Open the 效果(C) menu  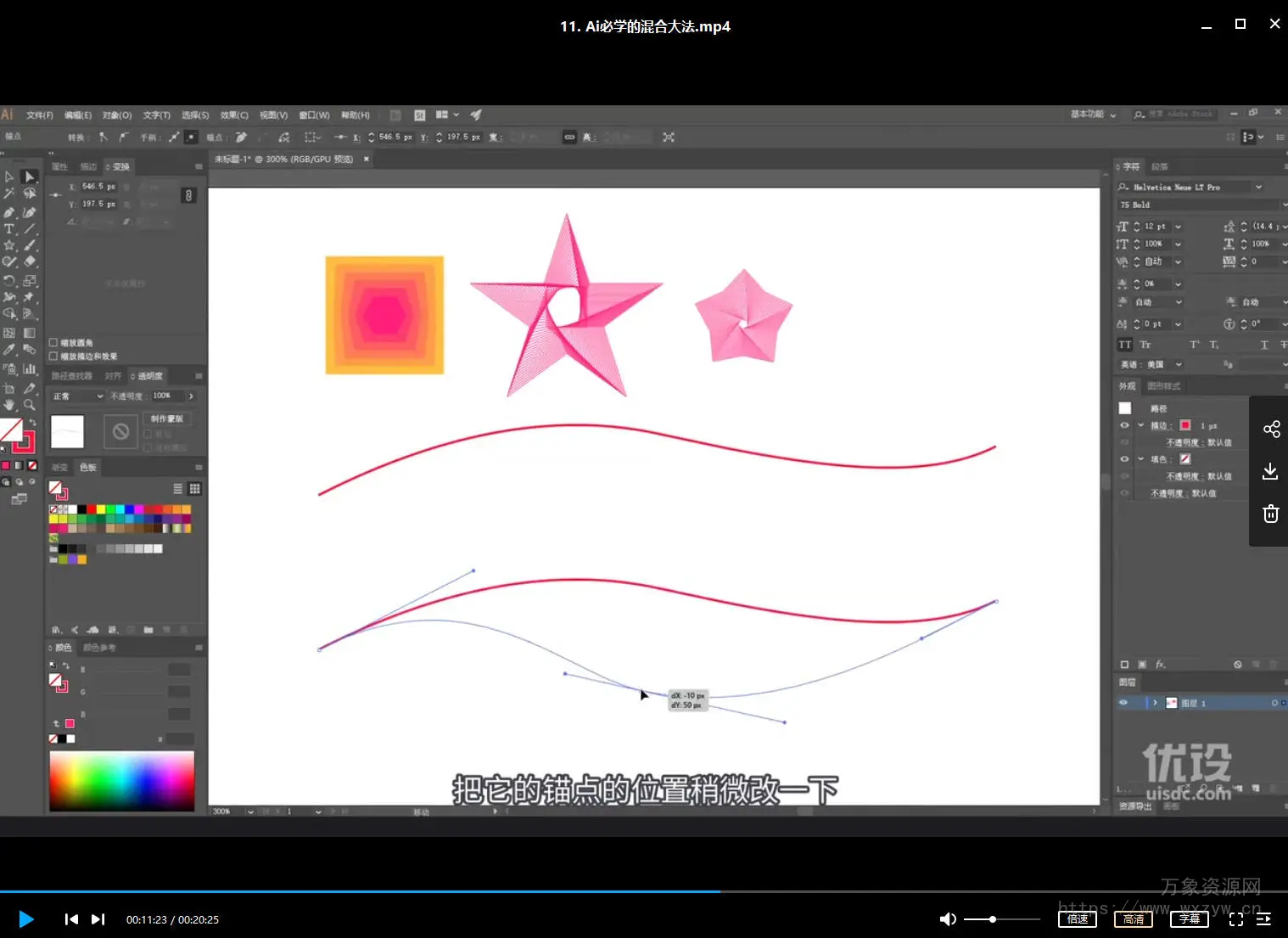click(234, 115)
